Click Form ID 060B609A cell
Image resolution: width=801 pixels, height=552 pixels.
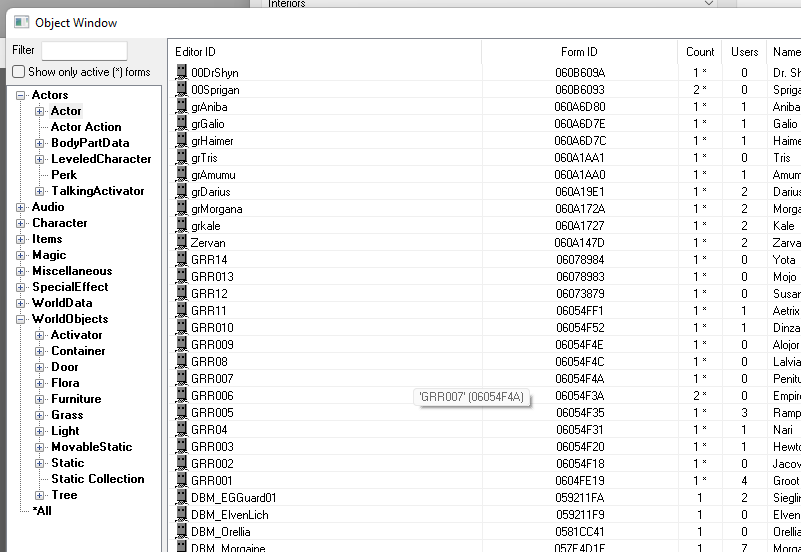click(x=580, y=73)
